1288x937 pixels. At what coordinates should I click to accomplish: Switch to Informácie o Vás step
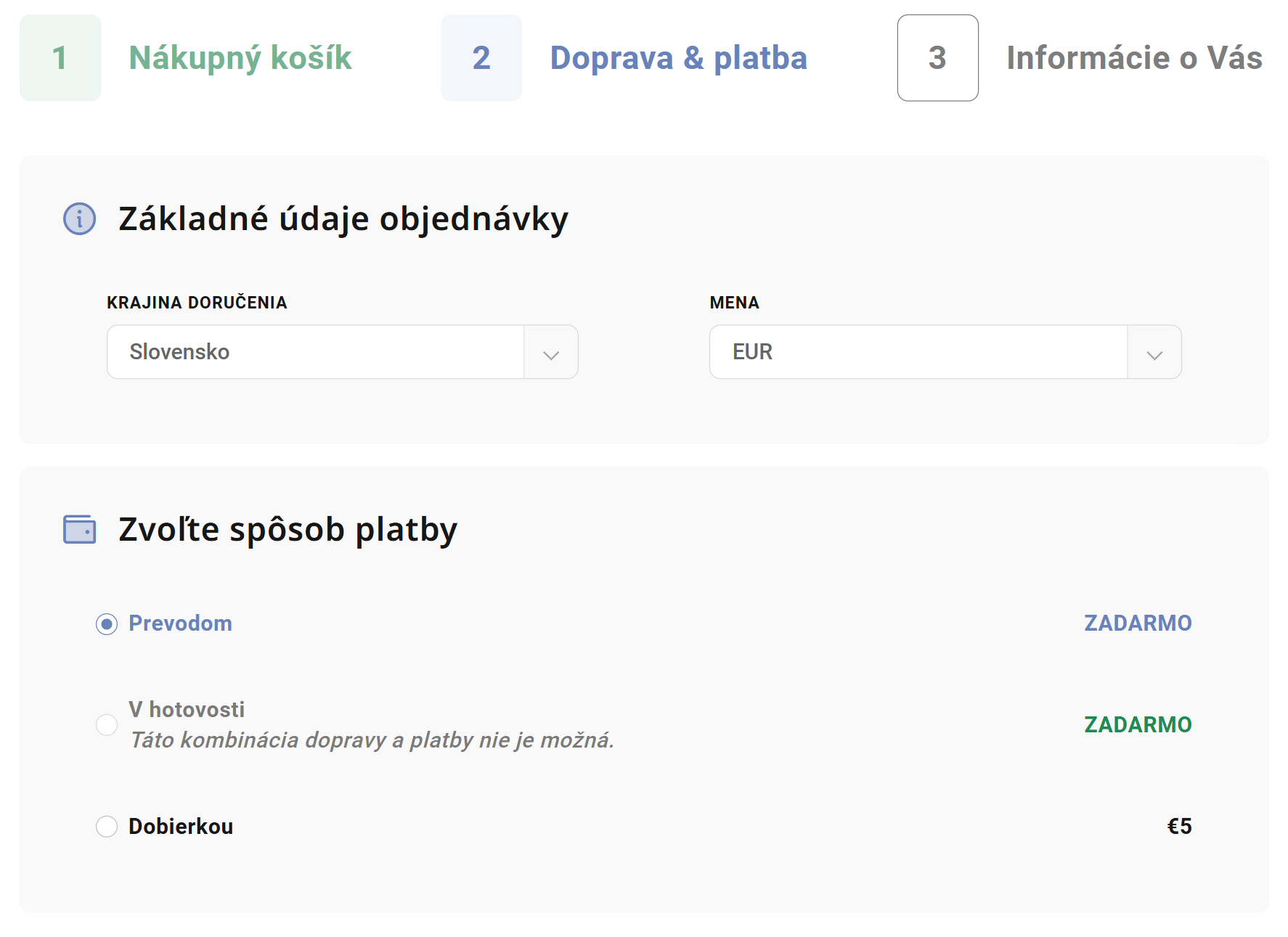click(1134, 58)
